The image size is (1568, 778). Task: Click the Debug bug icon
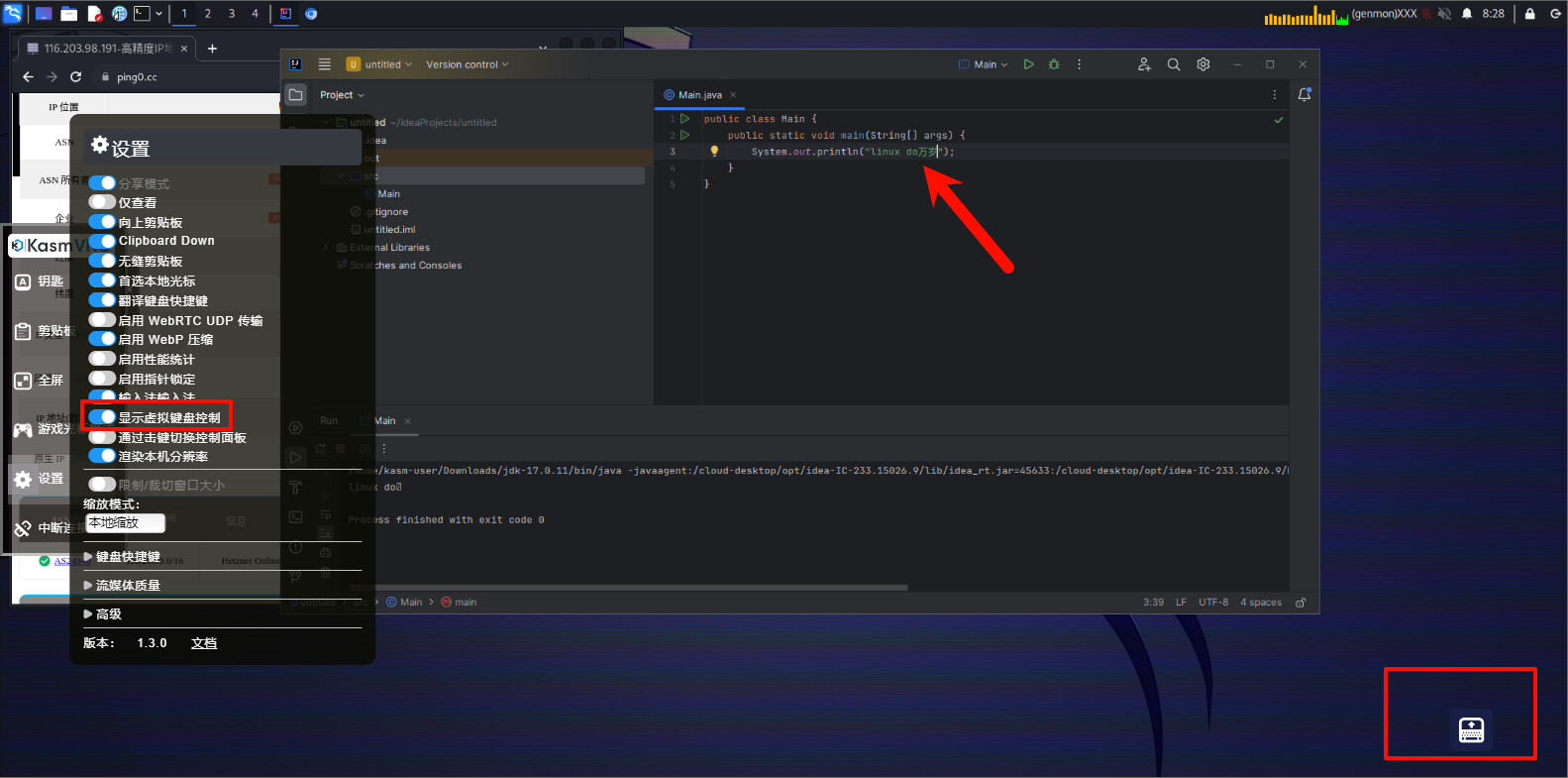pos(1054,64)
